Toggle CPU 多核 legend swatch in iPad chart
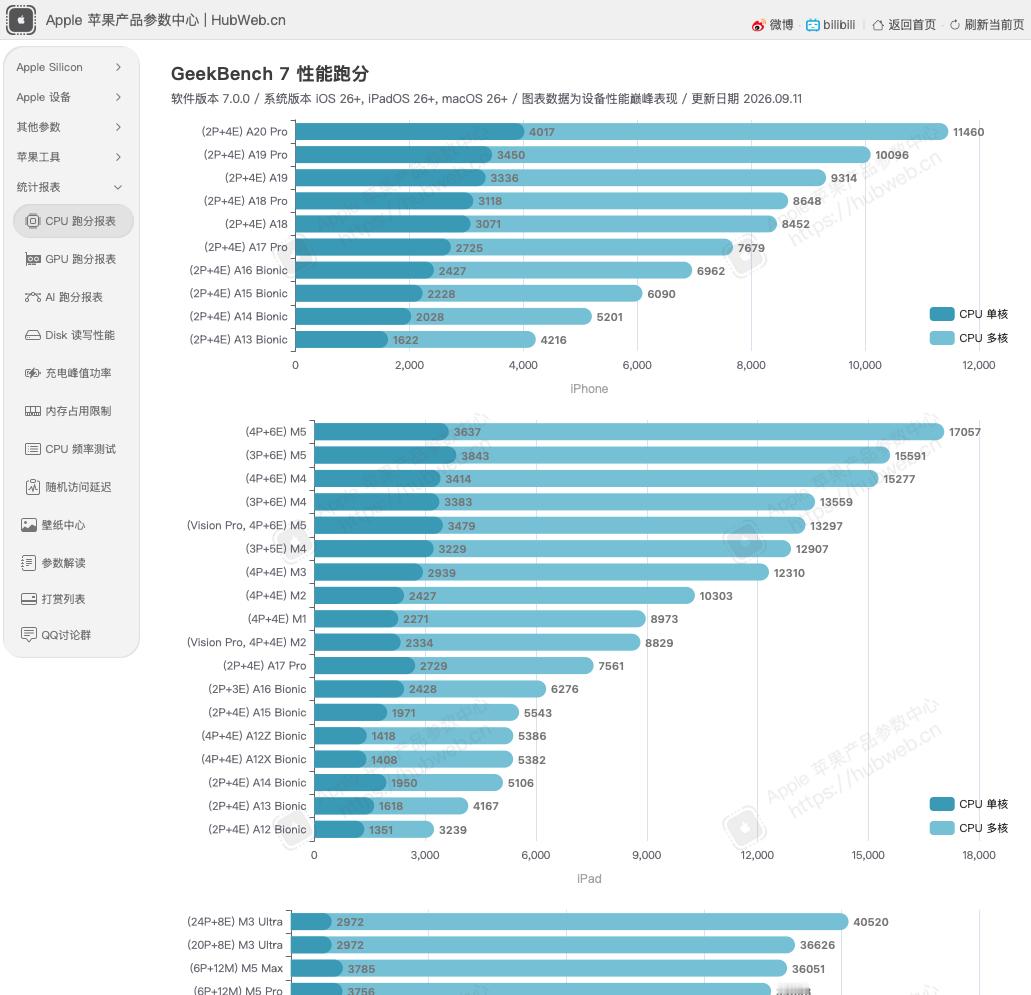1031x995 pixels. pyautogui.click(x=942, y=828)
